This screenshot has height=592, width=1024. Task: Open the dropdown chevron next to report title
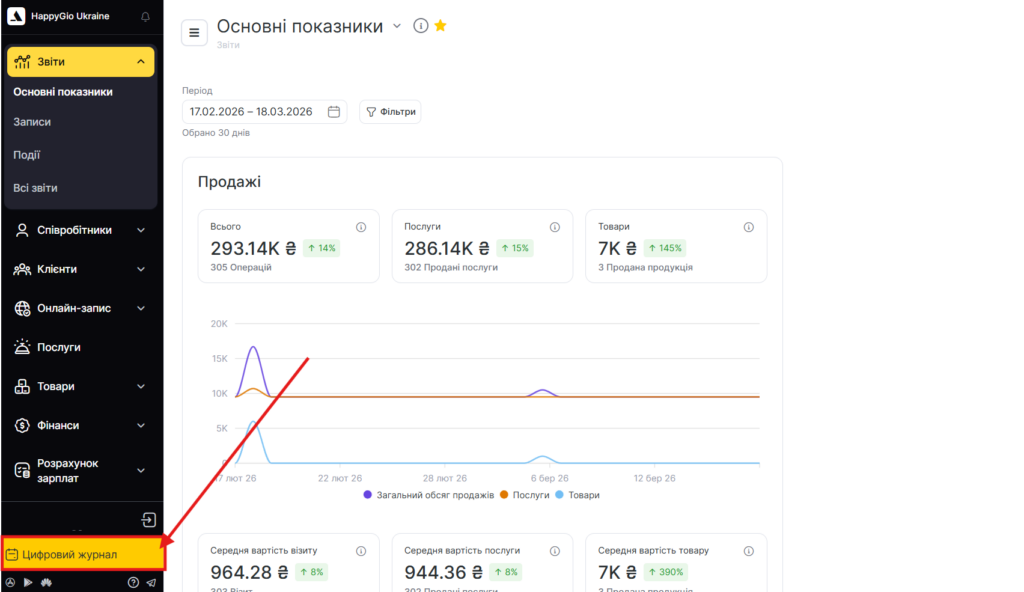pyautogui.click(x=397, y=26)
